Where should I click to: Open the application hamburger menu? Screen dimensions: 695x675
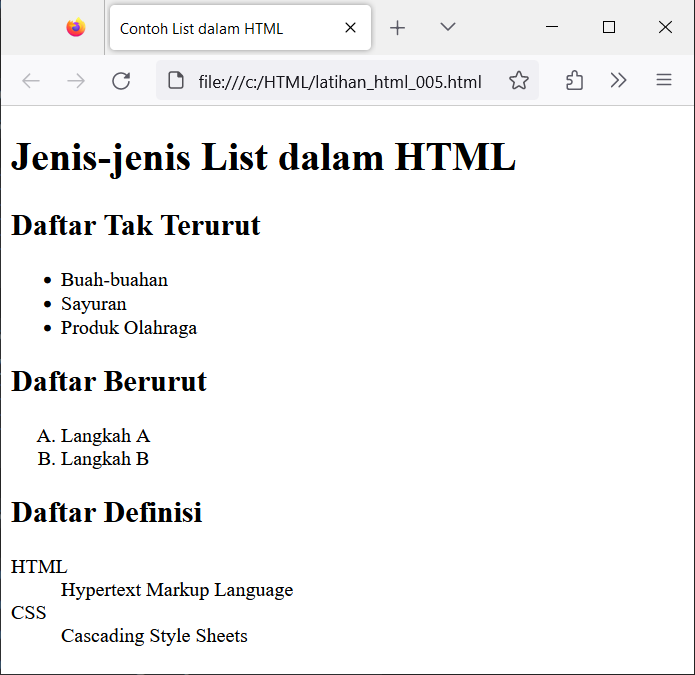(664, 80)
